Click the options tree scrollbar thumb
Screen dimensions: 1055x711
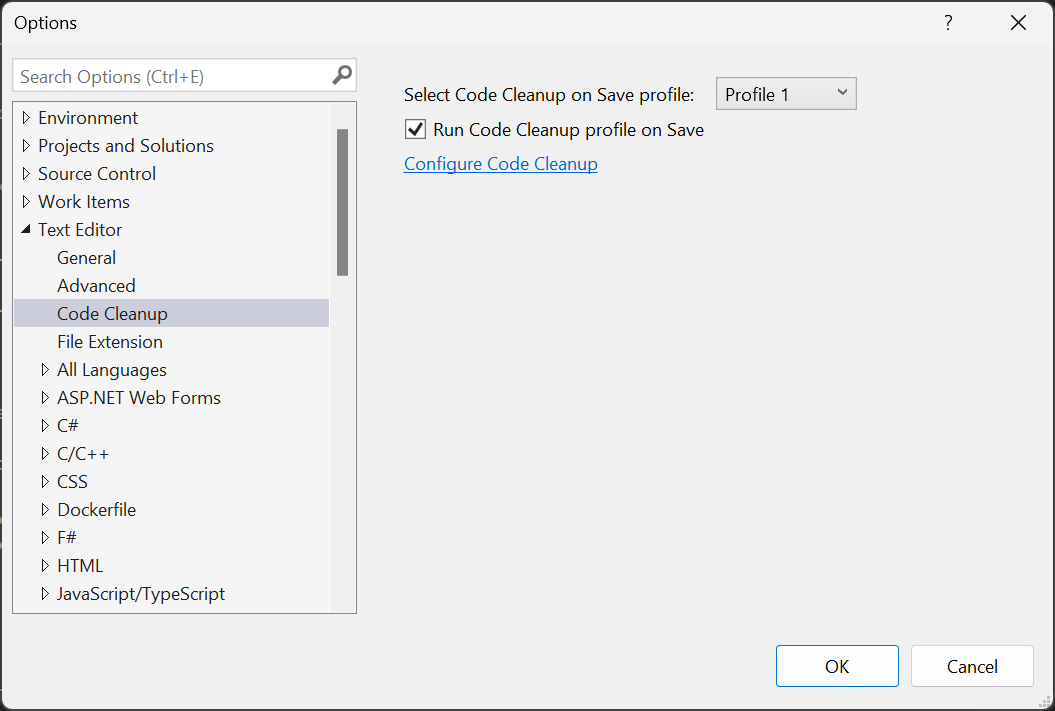point(342,201)
